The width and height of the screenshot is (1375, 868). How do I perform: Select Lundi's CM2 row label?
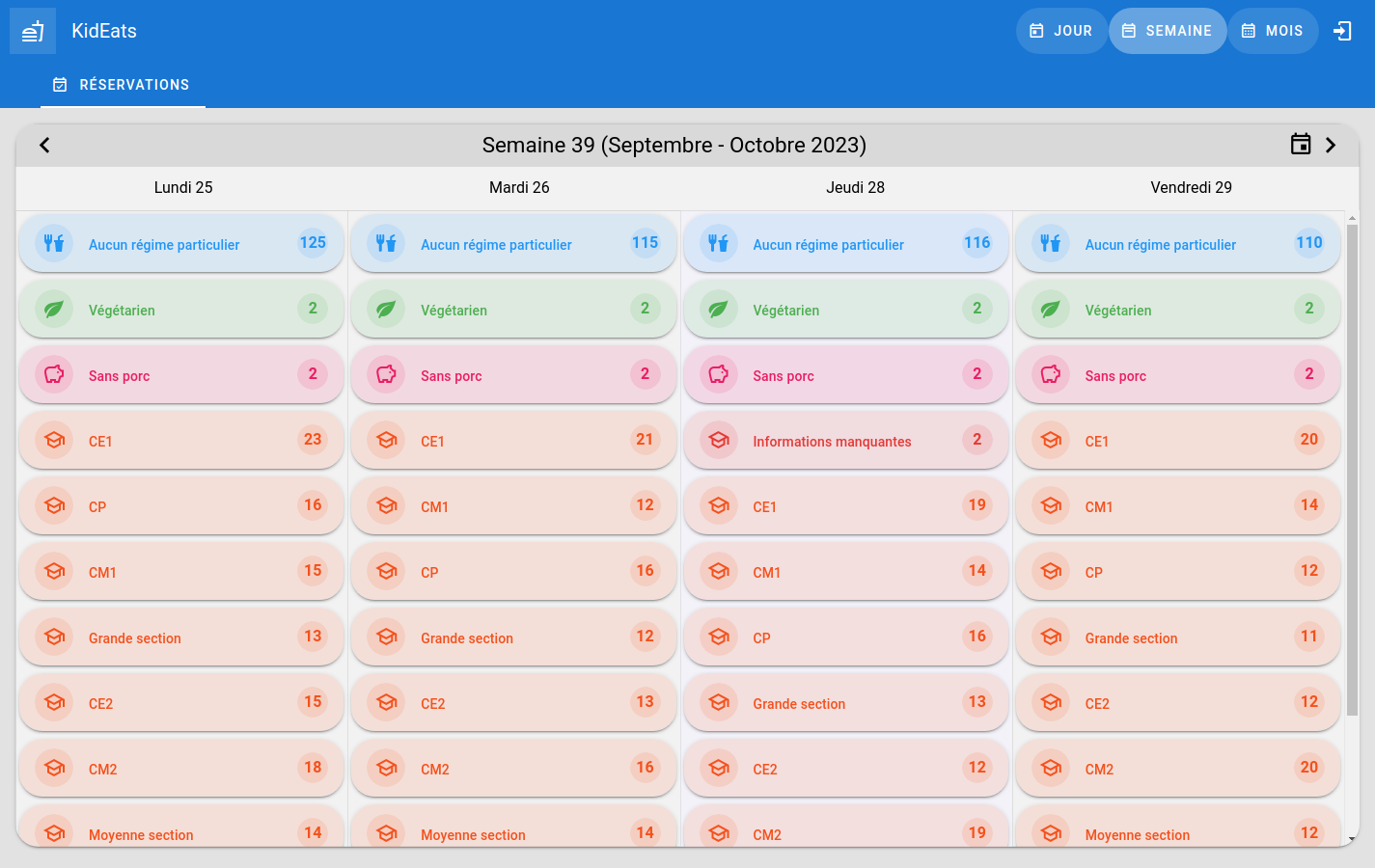pyautogui.click(x=102, y=770)
